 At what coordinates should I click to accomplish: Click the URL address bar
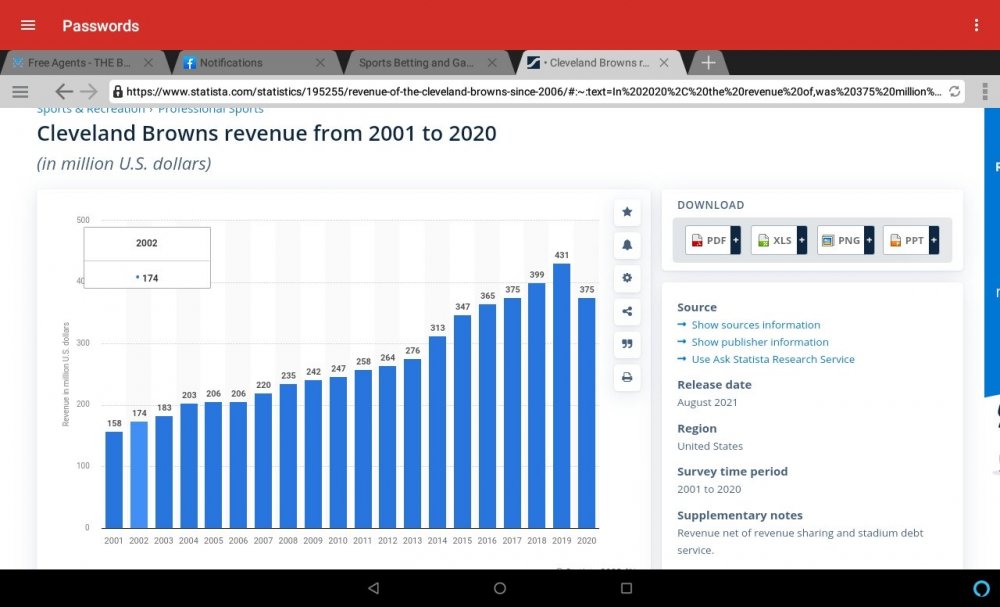coord(536,91)
